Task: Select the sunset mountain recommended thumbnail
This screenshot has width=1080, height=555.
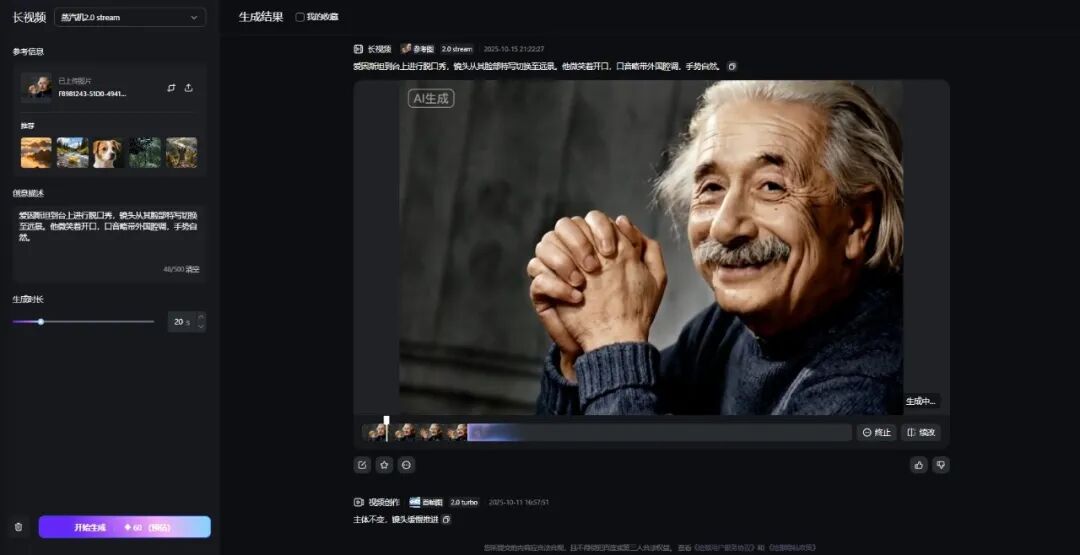Action: pyautogui.click(x=36, y=152)
